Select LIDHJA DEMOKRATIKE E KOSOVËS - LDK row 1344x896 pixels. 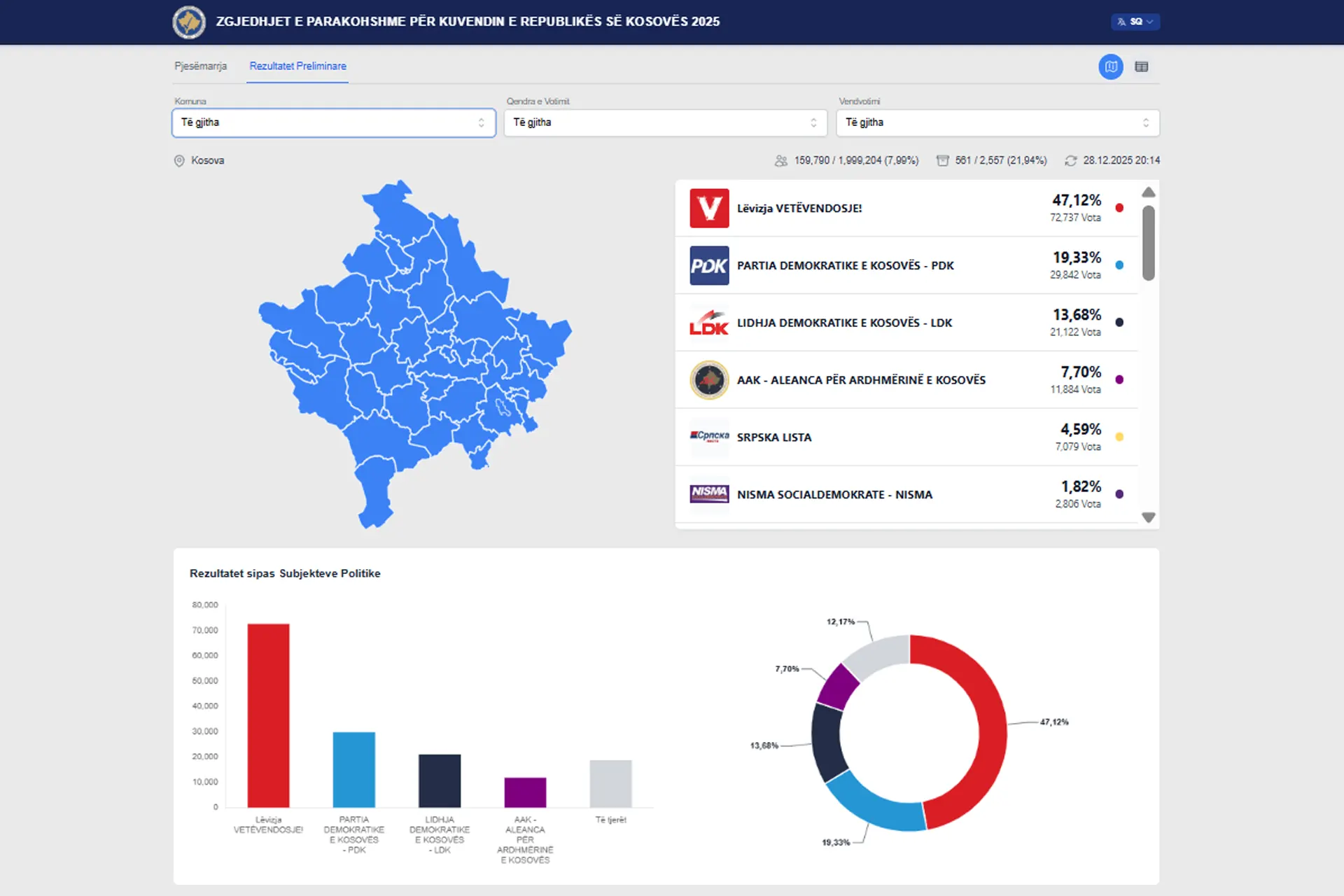coord(906,323)
